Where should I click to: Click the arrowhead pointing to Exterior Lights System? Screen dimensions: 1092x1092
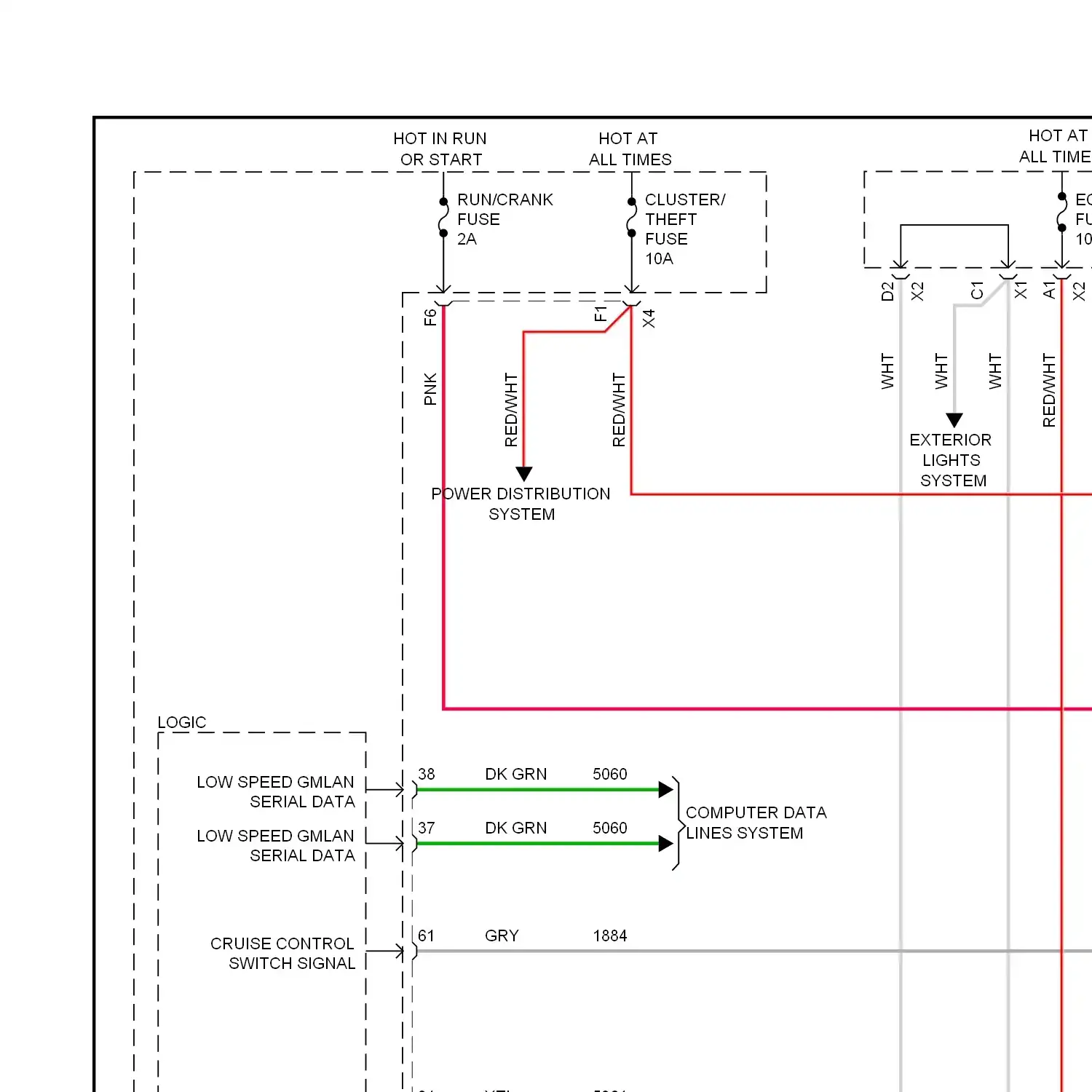click(x=954, y=420)
